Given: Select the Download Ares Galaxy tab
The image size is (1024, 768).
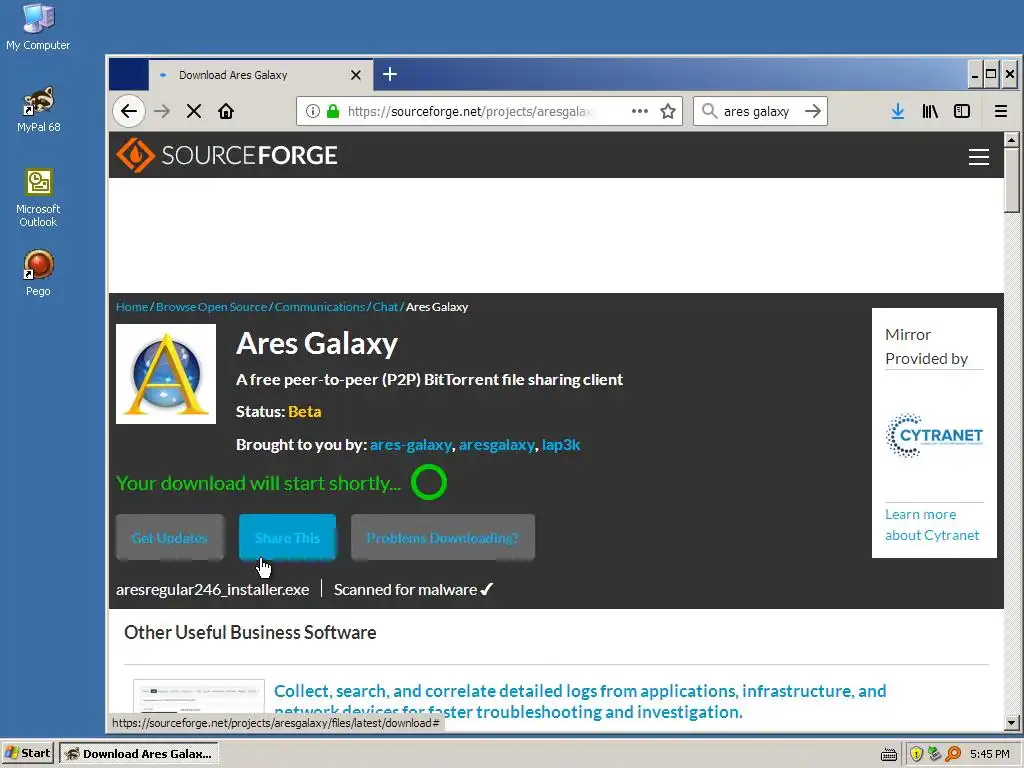Looking at the screenshot, I should pos(261,75).
